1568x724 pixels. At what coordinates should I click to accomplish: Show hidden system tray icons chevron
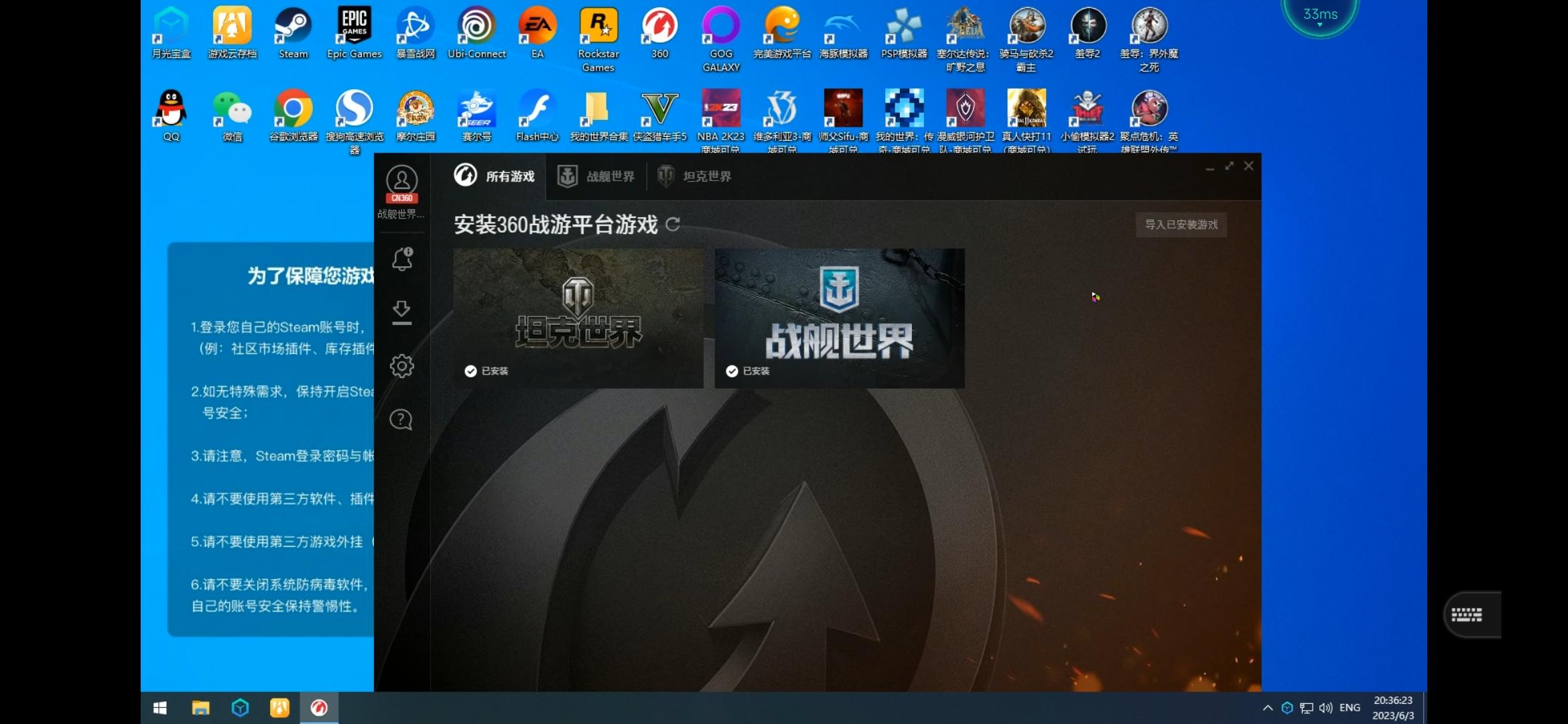1267,708
